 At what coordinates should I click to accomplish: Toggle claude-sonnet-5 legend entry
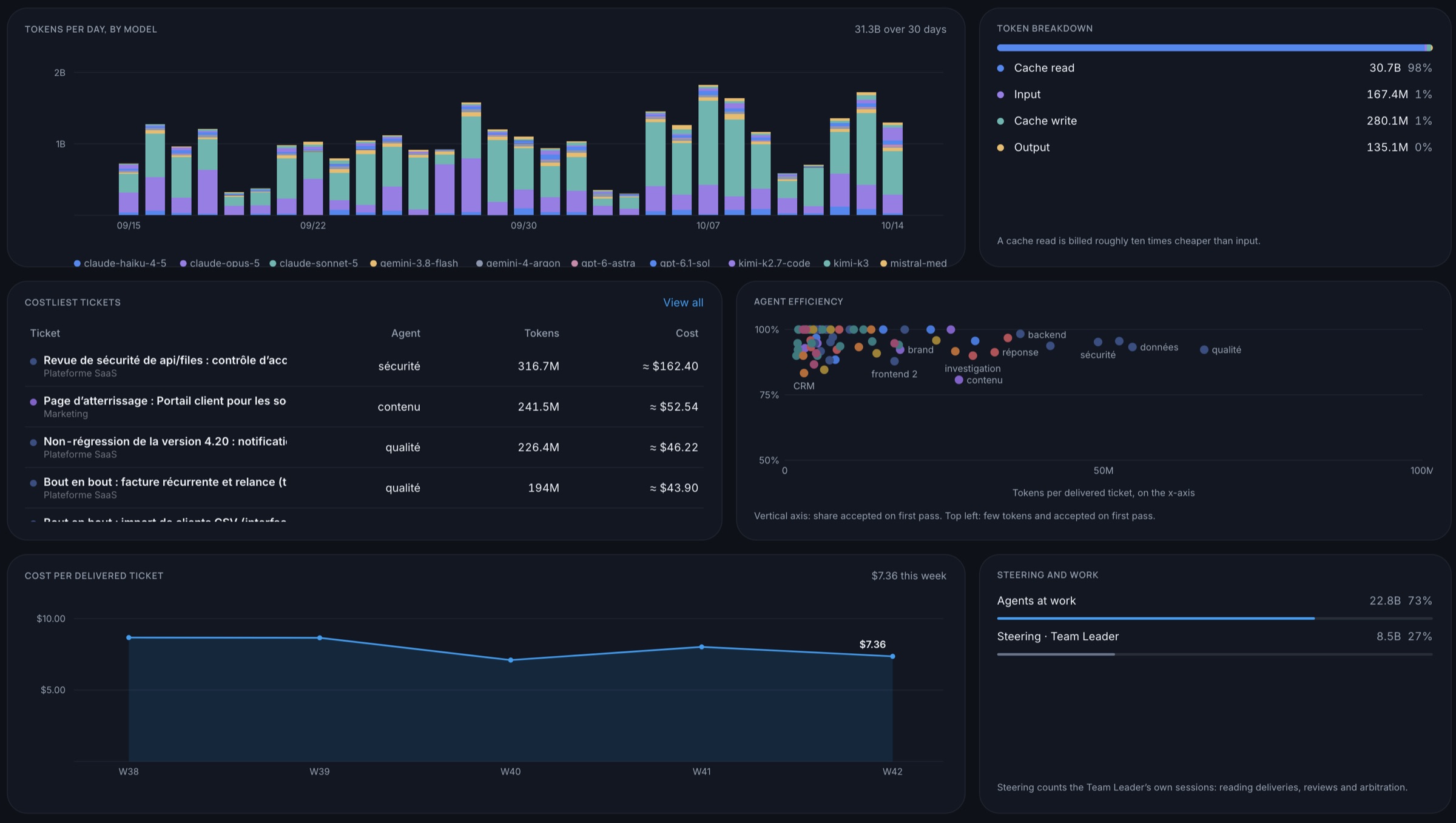click(x=314, y=263)
